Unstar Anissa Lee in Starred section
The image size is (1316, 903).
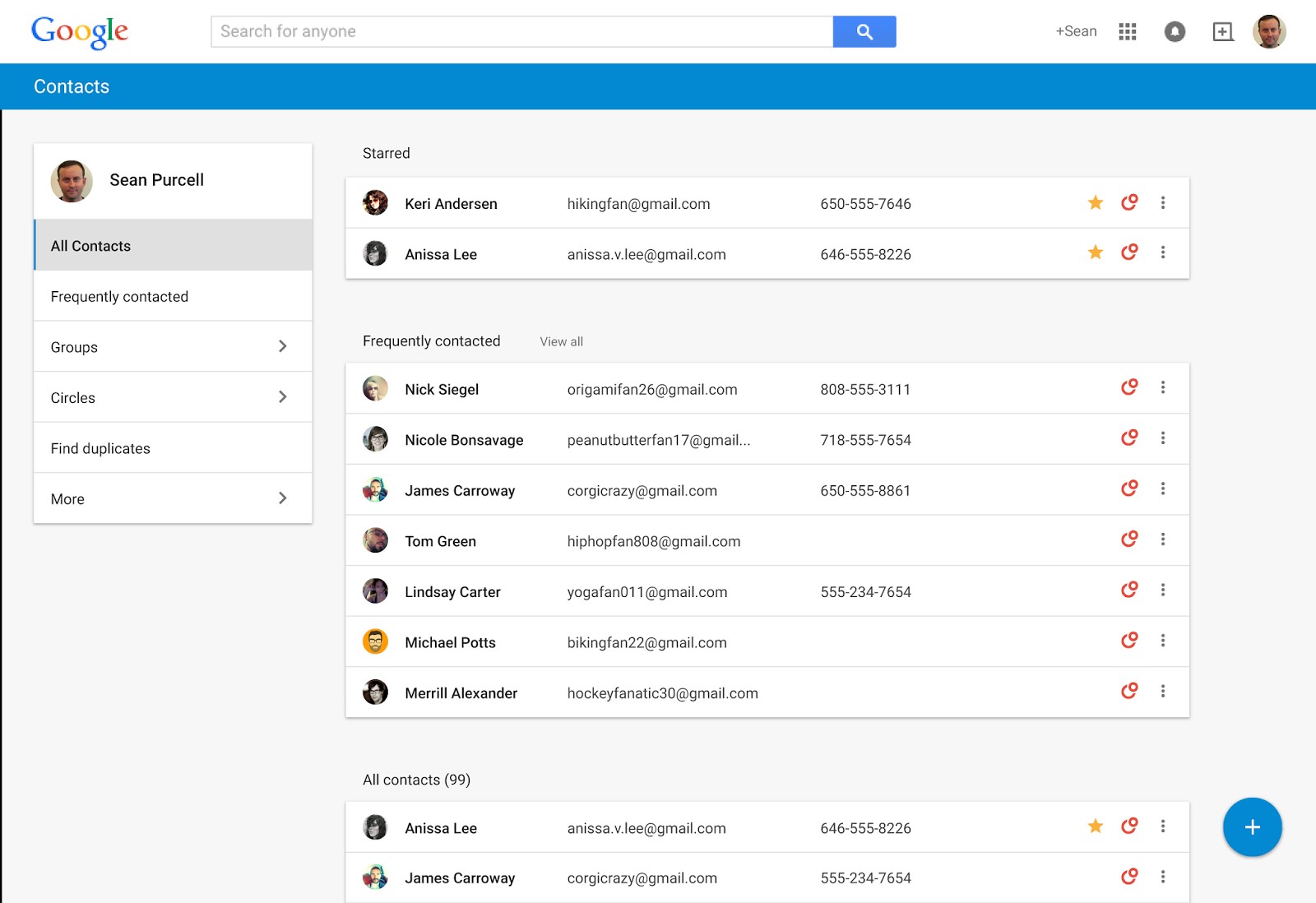coord(1095,253)
